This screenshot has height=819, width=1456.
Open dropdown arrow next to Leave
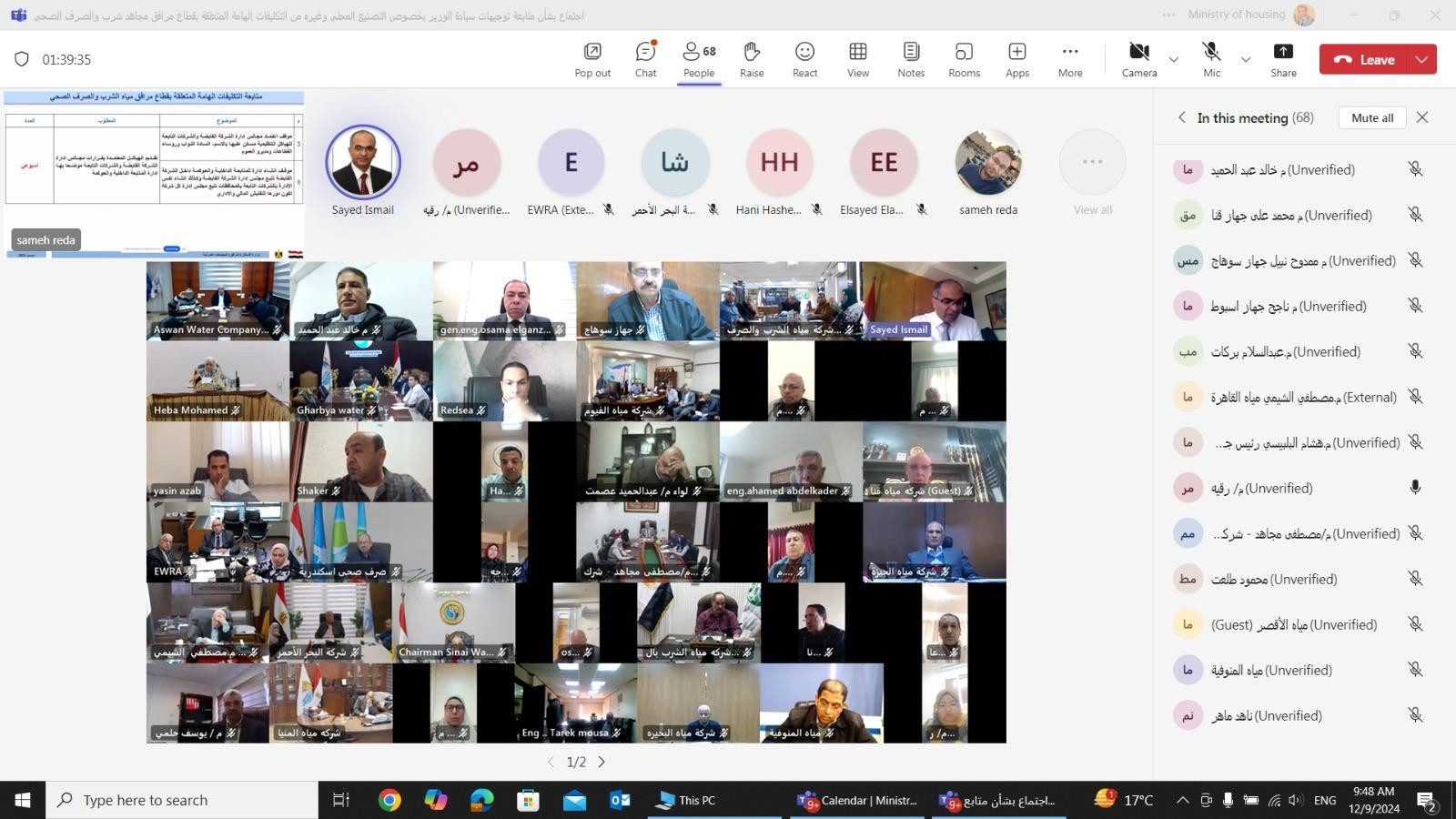click(x=1422, y=59)
